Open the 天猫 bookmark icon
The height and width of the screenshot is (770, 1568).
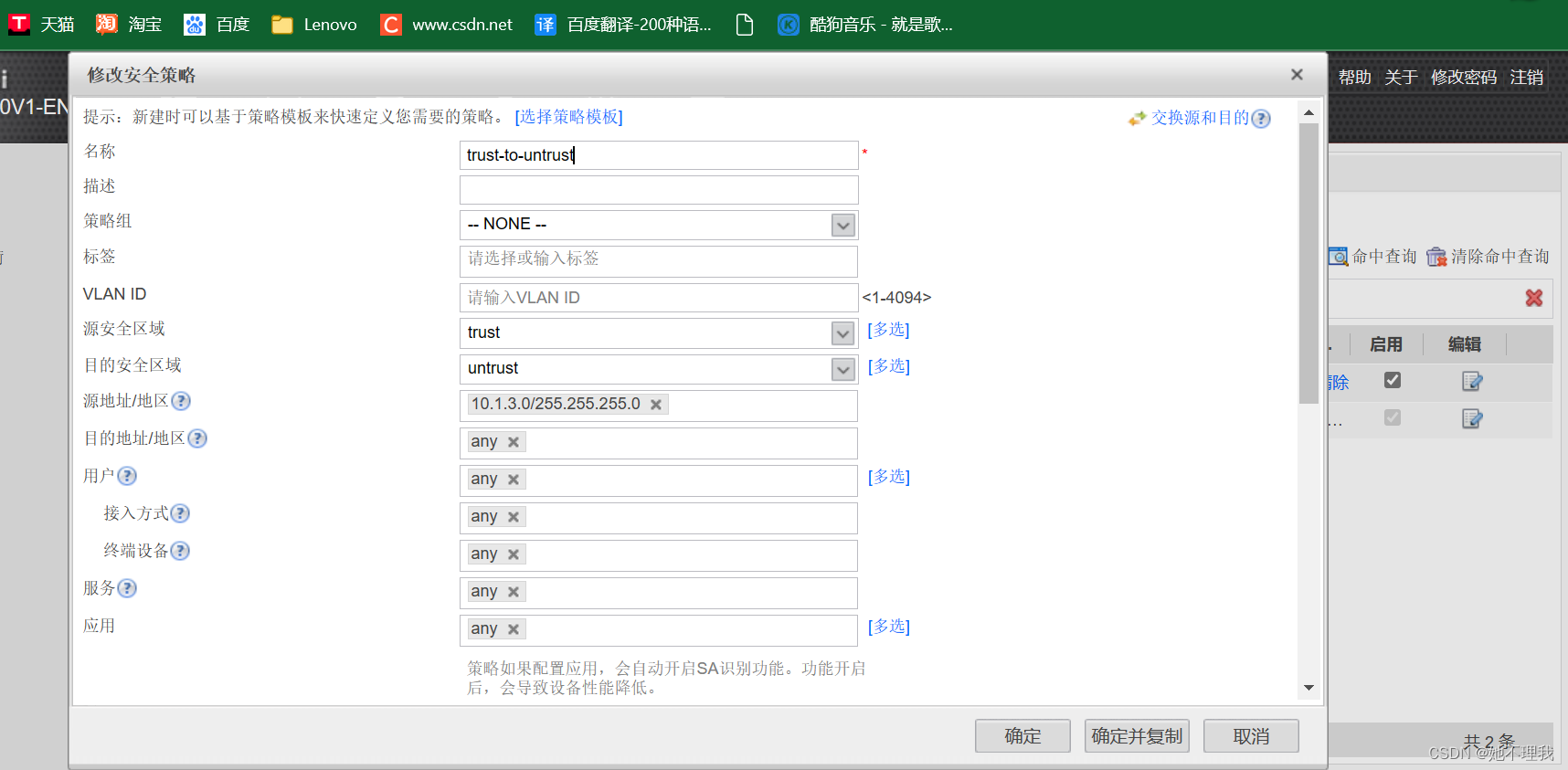tap(19, 25)
